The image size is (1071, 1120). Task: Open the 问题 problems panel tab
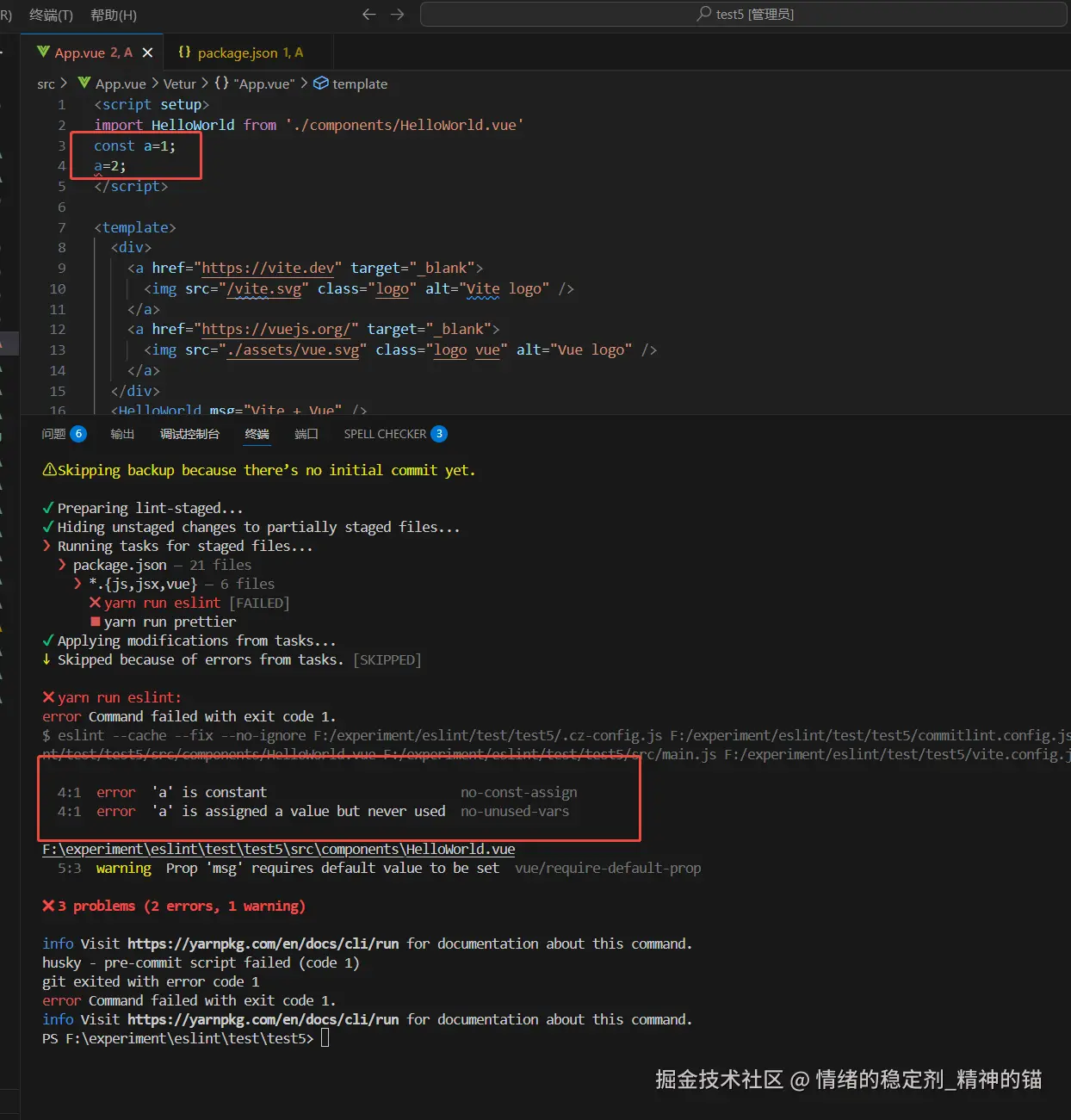[64, 434]
